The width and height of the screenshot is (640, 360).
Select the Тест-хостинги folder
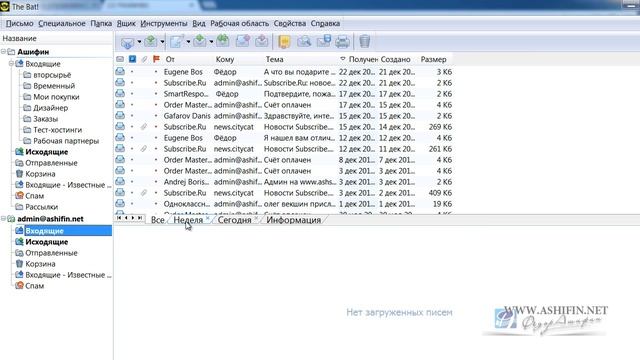(58, 130)
